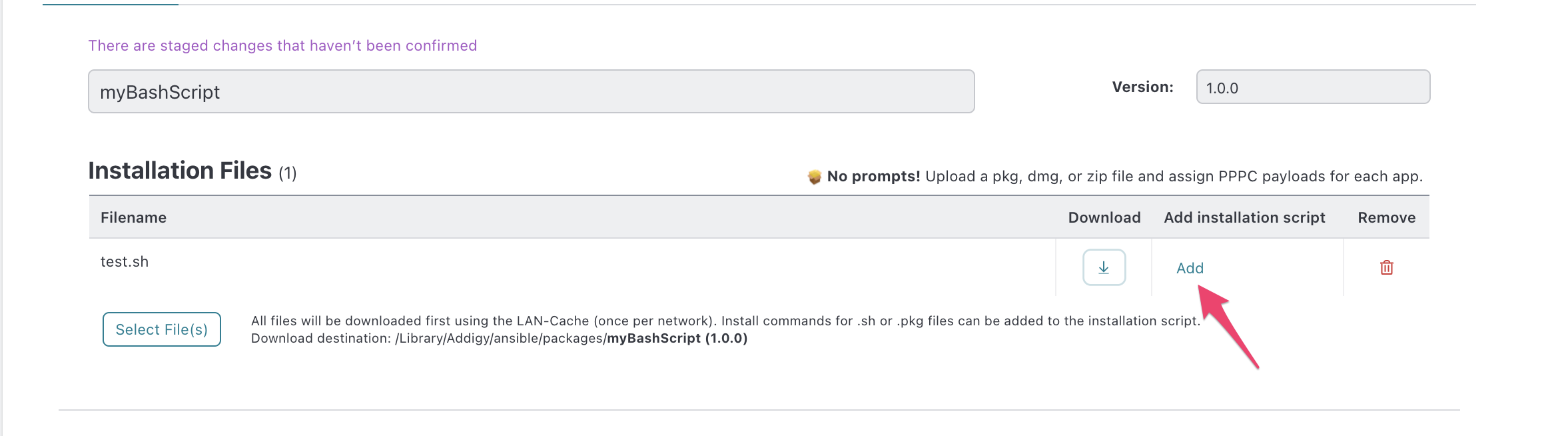Open the Select File(s) upload button
Screen dimensions: 1568x436
pyautogui.click(x=162, y=329)
